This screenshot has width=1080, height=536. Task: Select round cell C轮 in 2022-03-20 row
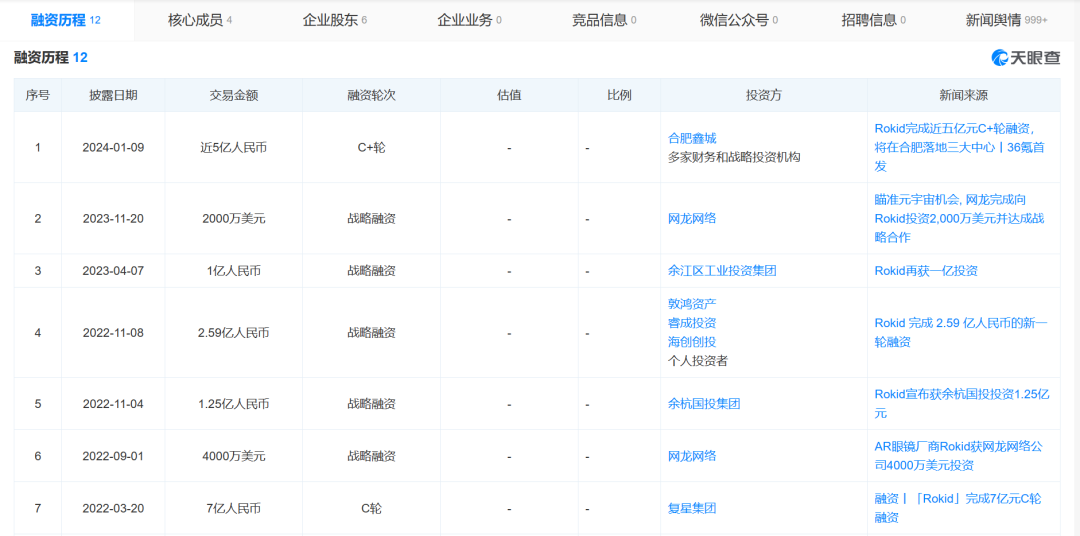pyautogui.click(x=371, y=508)
